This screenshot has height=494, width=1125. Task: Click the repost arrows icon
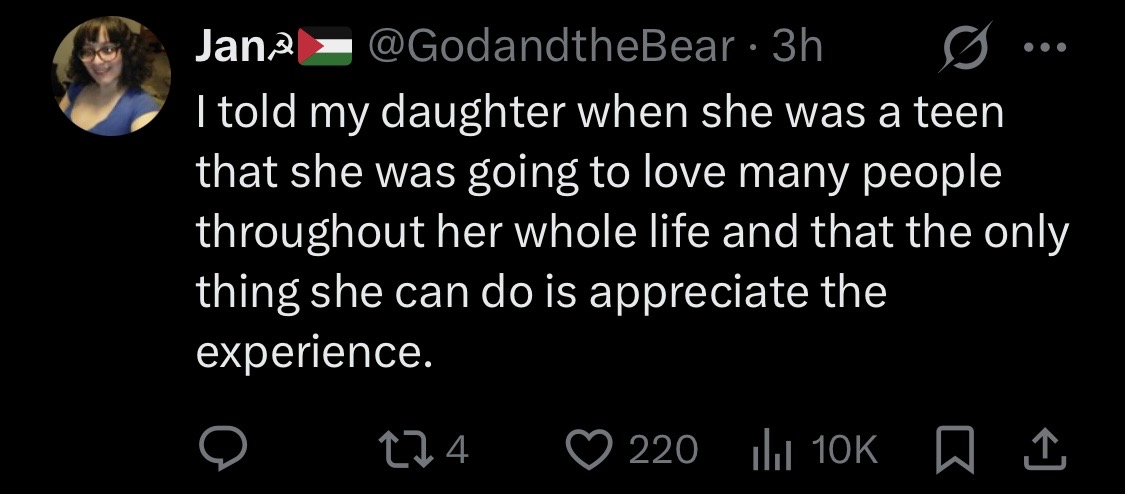pyautogui.click(x=413, y=449)
